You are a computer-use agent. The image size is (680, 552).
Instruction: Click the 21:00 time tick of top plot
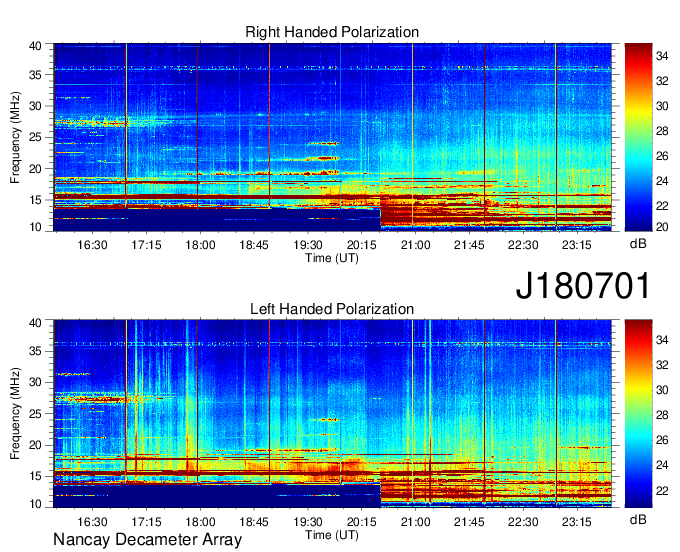coord(415,245)
